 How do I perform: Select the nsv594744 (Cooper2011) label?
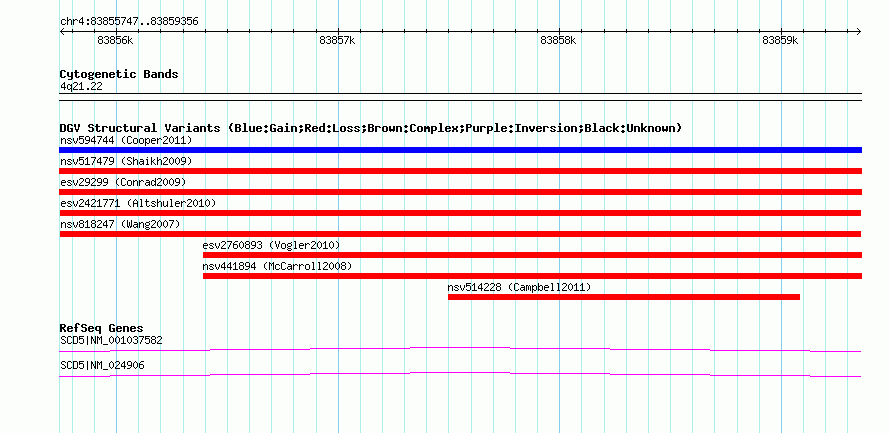(x=126, y=140)
